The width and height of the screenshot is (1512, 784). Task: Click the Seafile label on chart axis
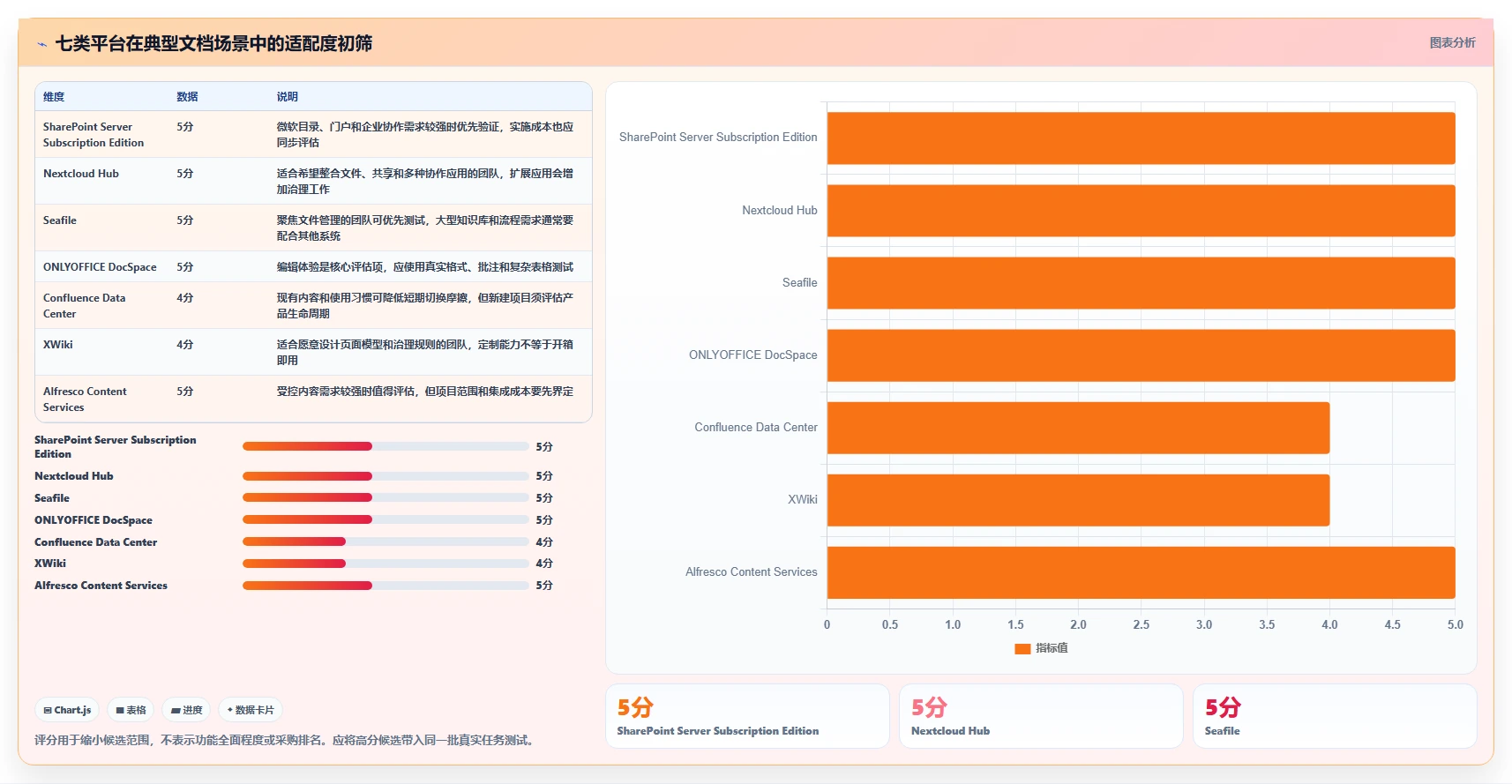[x=800, y=283]
